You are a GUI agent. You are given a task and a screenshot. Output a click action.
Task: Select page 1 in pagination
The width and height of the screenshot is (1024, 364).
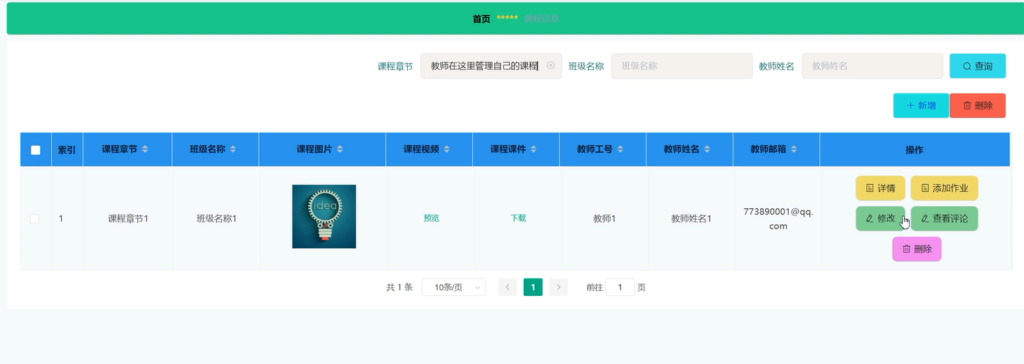(533, 288)
